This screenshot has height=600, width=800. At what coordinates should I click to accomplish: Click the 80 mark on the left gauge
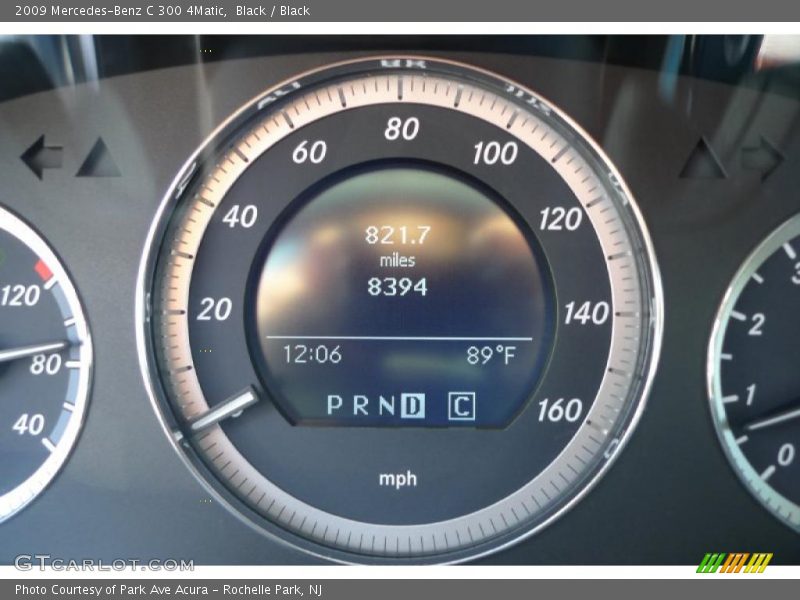45,364
